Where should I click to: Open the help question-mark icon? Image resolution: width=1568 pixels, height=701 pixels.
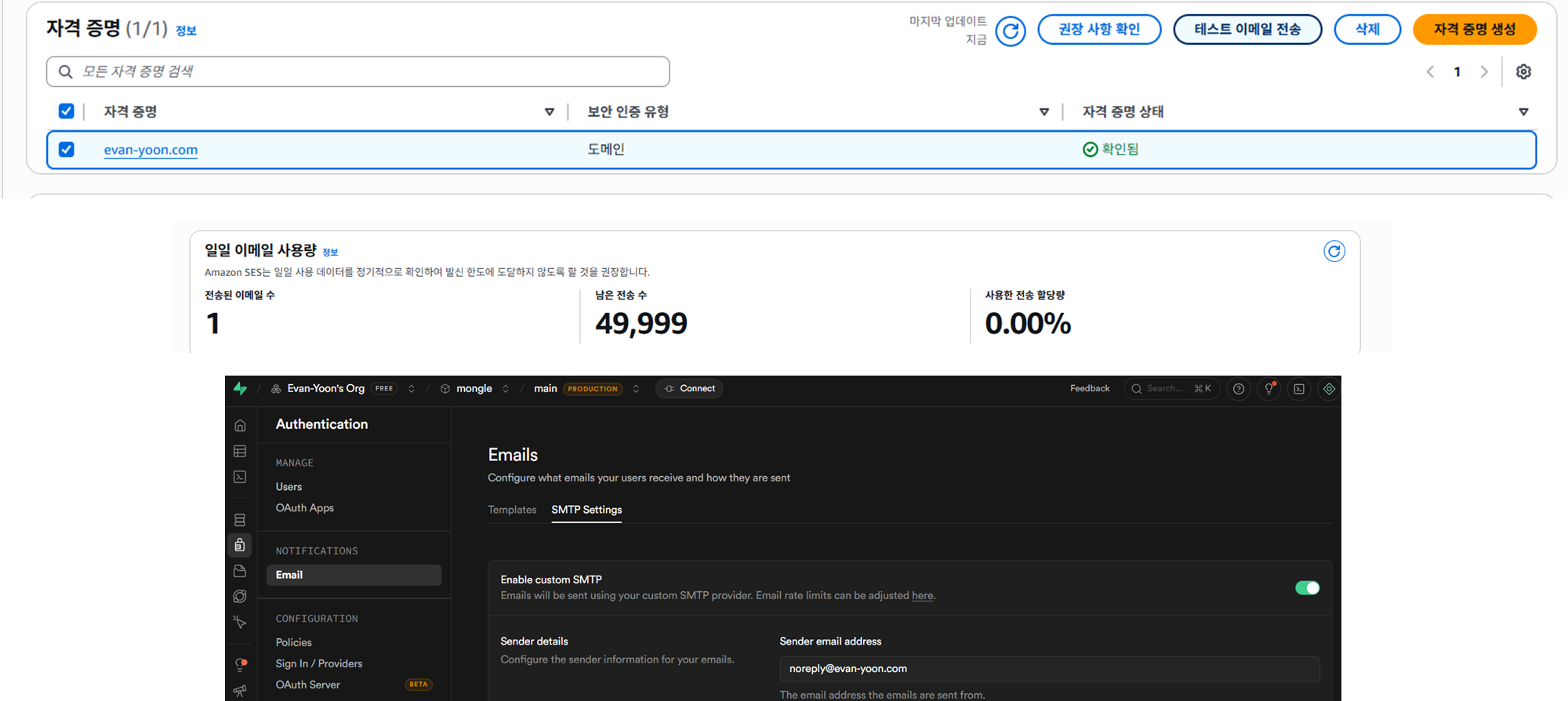(1239, 389)
